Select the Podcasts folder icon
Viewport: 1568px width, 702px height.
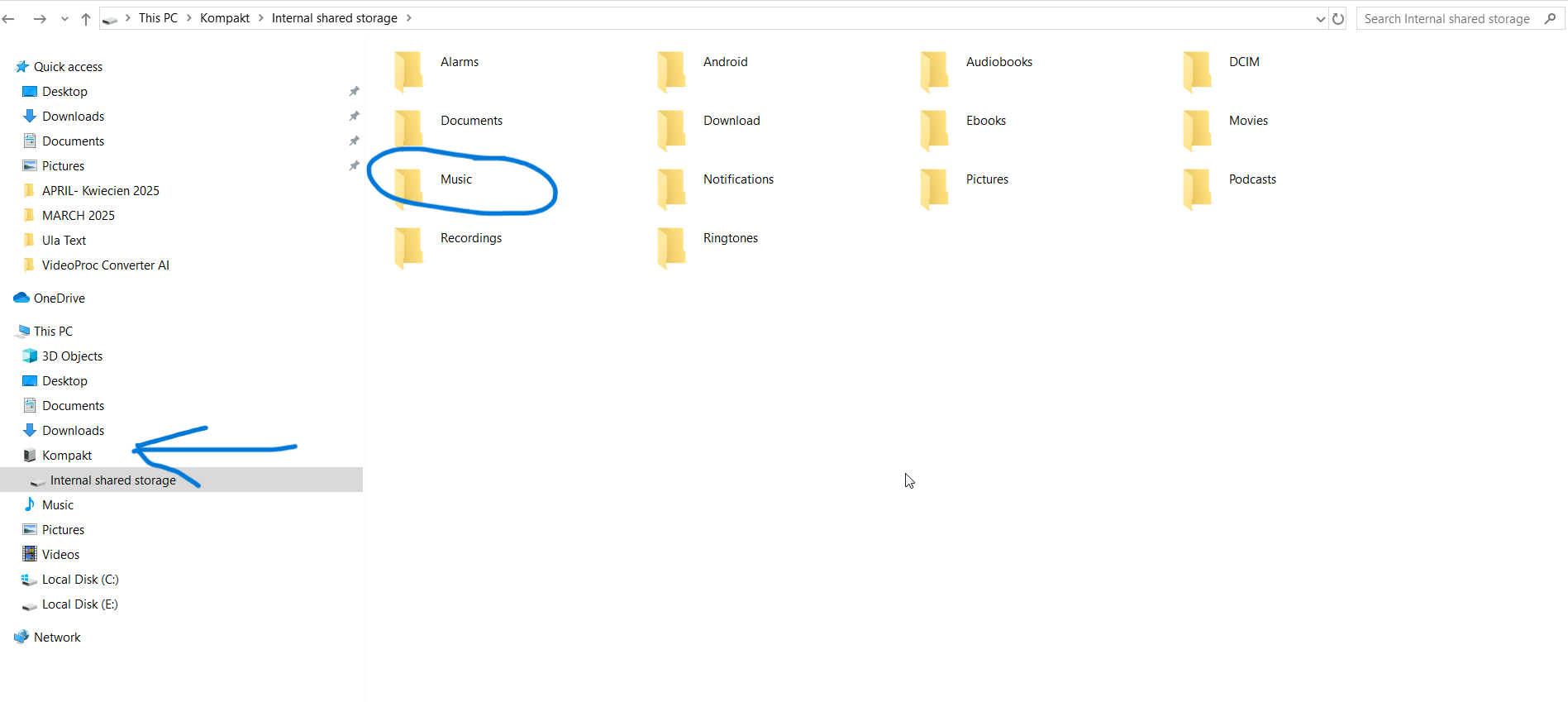tap(1197, 189)
